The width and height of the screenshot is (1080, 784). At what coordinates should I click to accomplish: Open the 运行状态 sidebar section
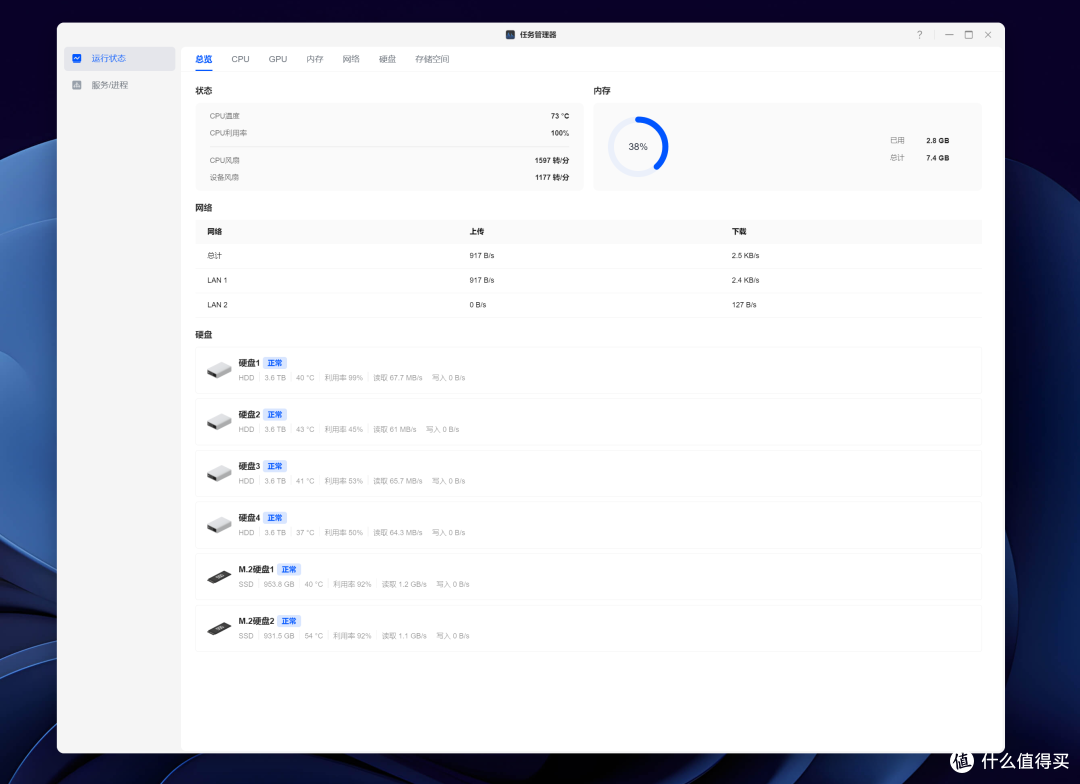[x=119, y=59]
